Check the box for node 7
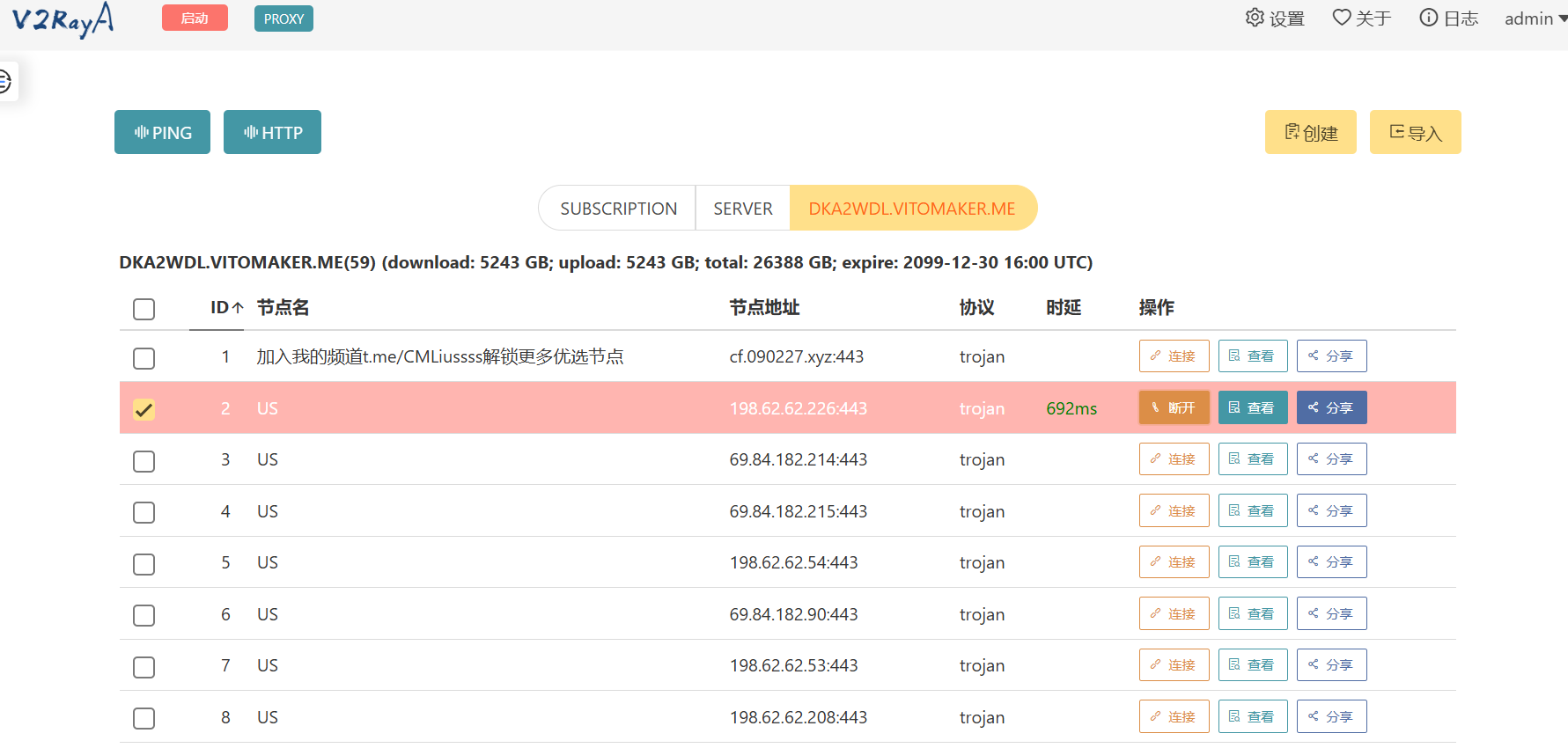1568x748 pixels. (144, 667)
